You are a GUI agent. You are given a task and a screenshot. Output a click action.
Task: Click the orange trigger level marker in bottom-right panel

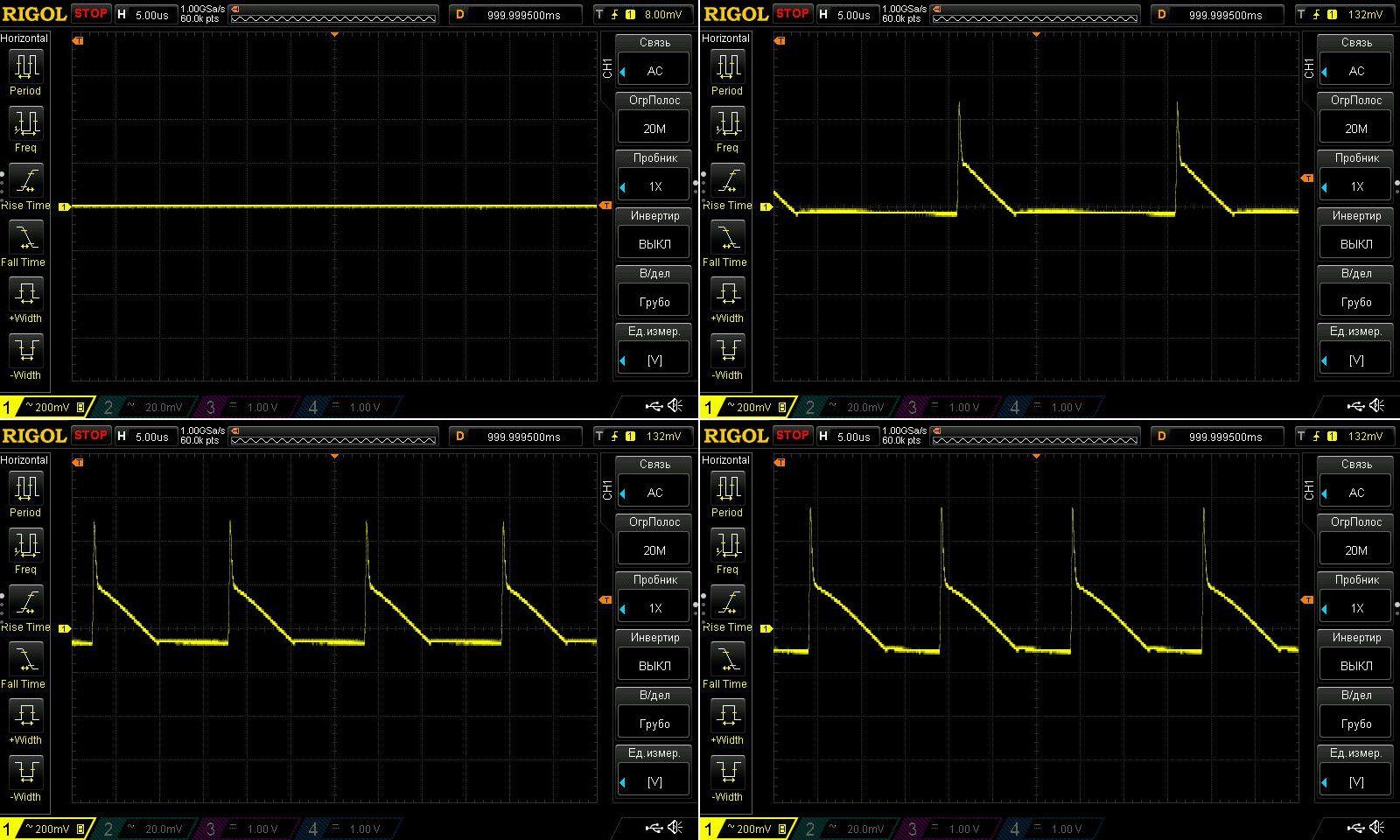tap(1307, 600)
